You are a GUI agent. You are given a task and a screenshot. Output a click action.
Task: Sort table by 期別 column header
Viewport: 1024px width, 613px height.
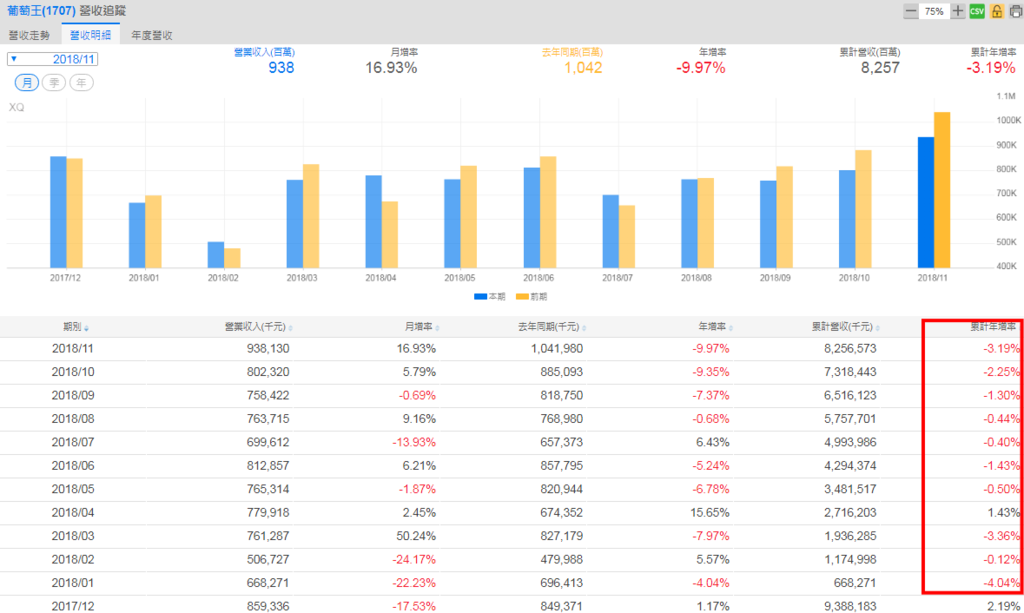[76, 327]
